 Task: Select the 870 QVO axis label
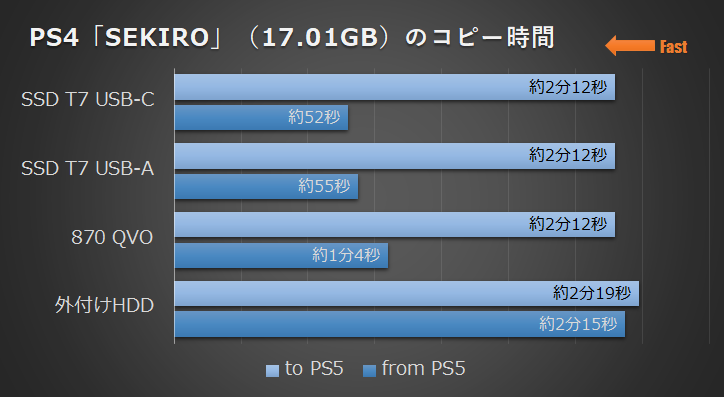point(112,237)
